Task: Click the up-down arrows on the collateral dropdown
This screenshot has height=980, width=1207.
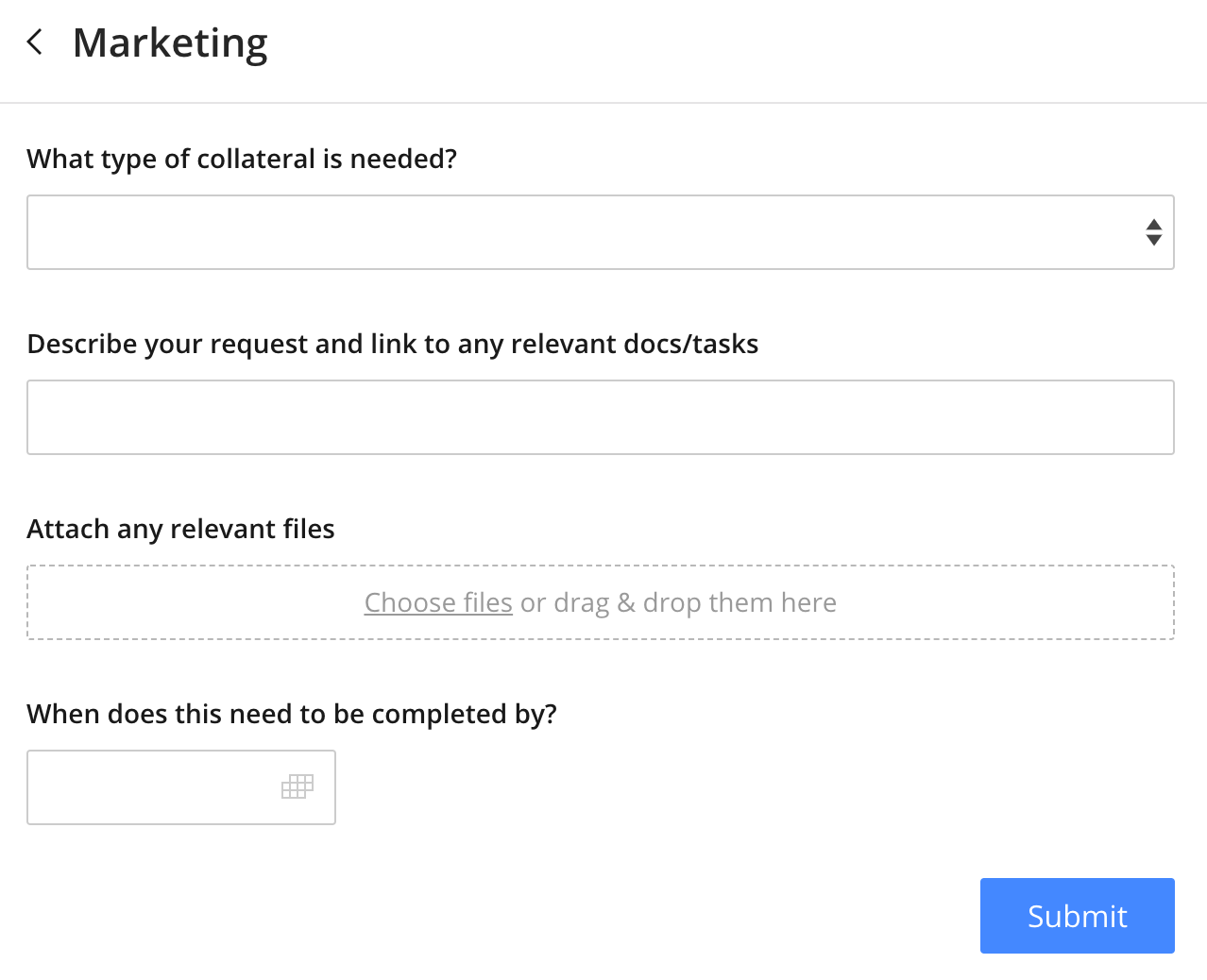Action: click(x=1153, y=231)
